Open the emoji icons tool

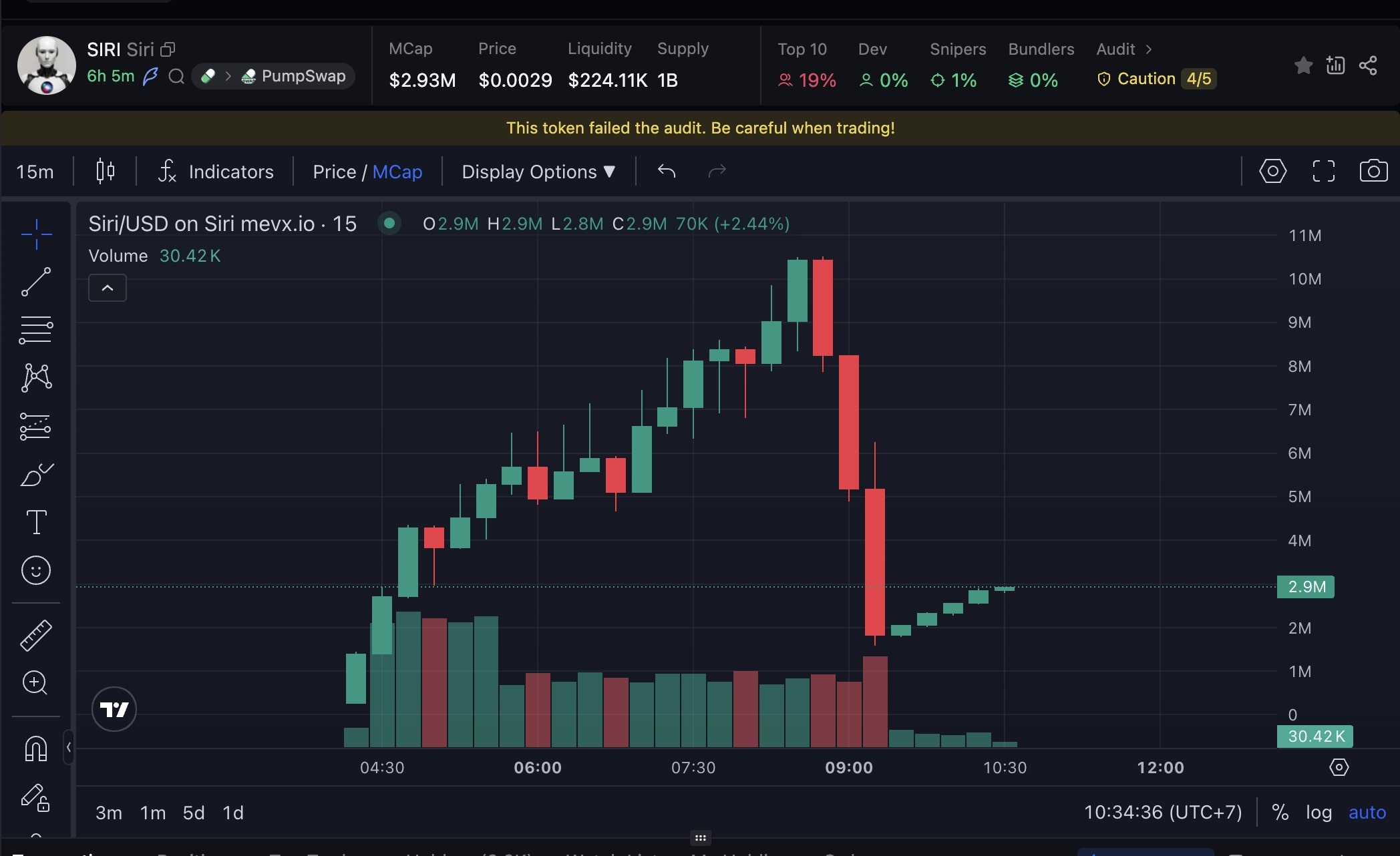[36, 570]
